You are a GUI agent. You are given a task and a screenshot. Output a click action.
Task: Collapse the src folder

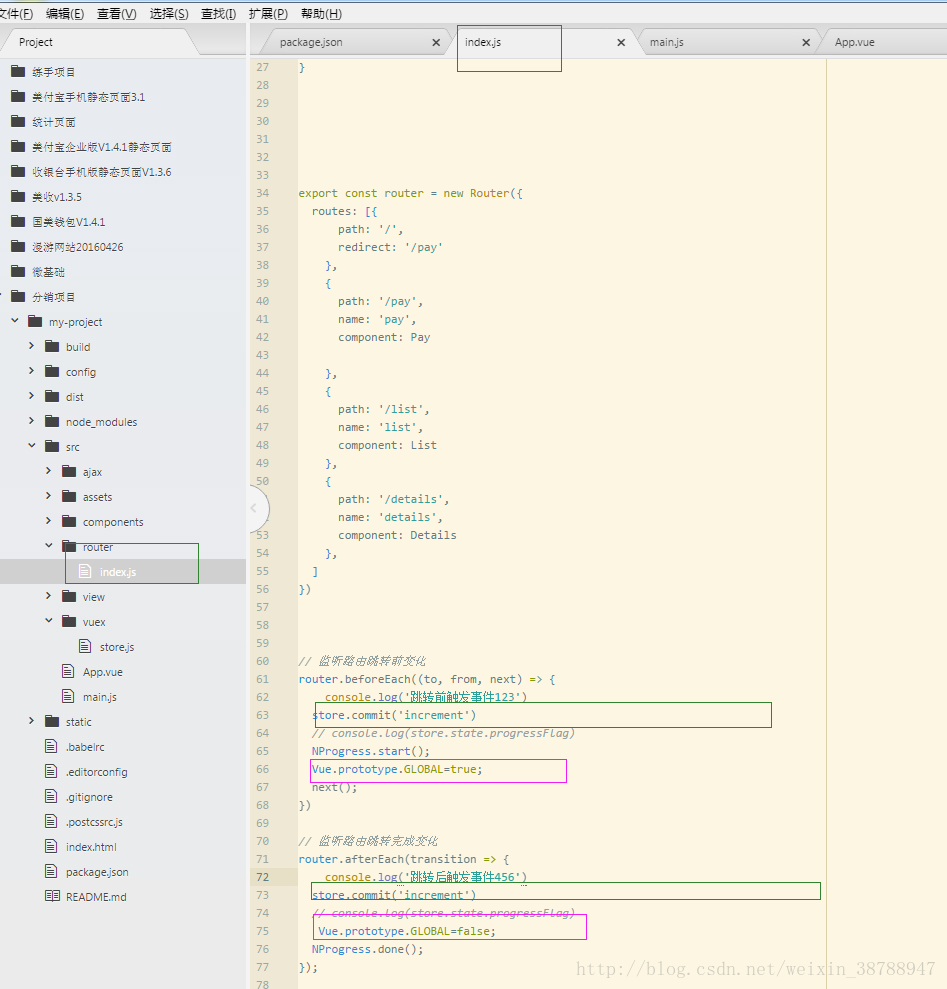coord(32,446)
